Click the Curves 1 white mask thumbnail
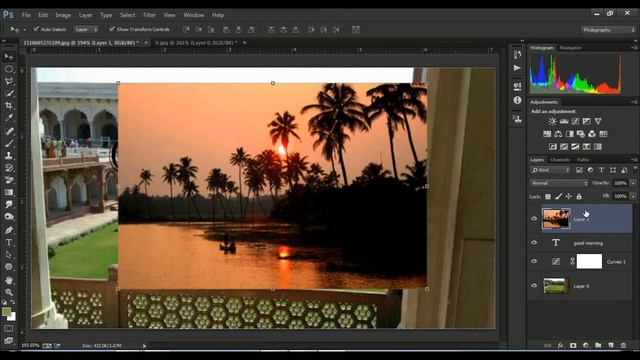The height and width of the screenshot is (360, 640). pos(589,261)
